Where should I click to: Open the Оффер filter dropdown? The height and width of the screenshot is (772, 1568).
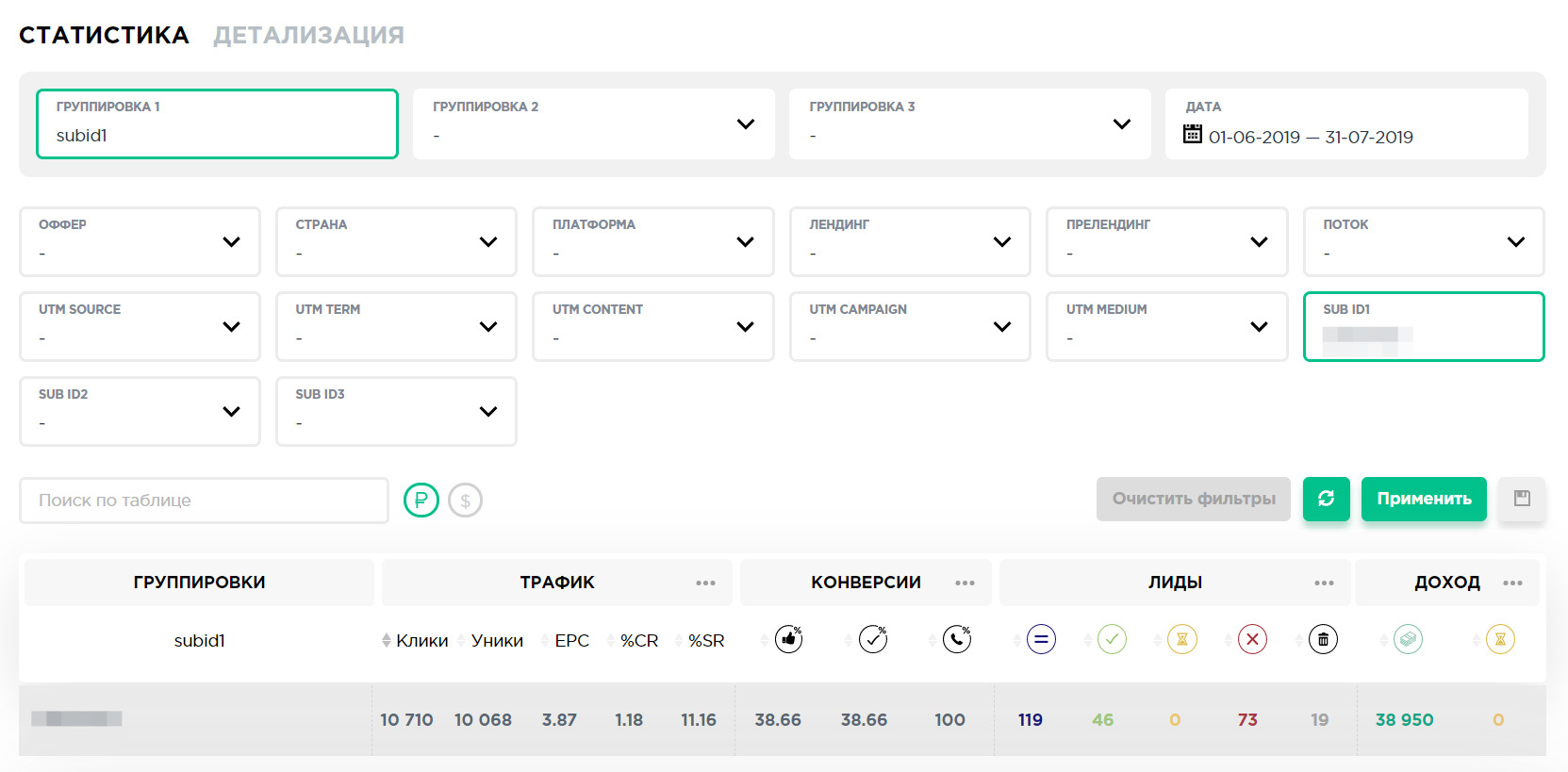140,241
